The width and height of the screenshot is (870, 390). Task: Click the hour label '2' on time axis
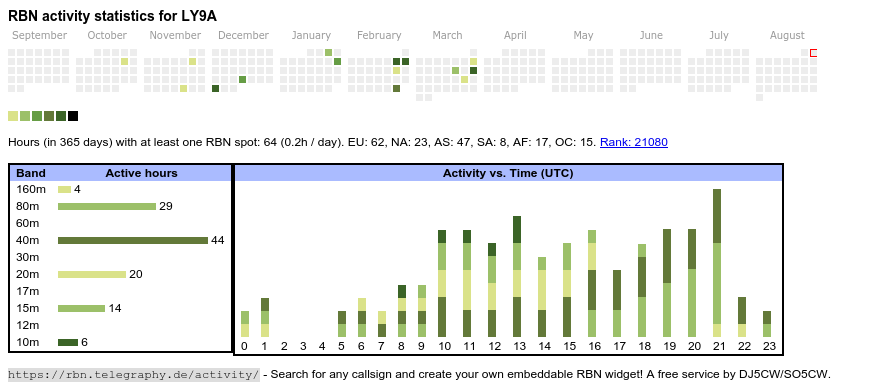284,347
